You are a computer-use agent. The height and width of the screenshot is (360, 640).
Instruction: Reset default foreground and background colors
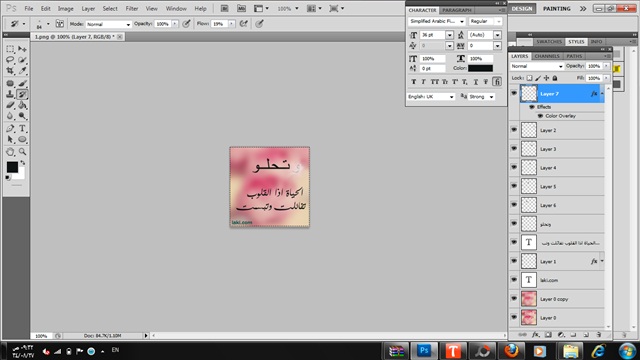(8, 178)
